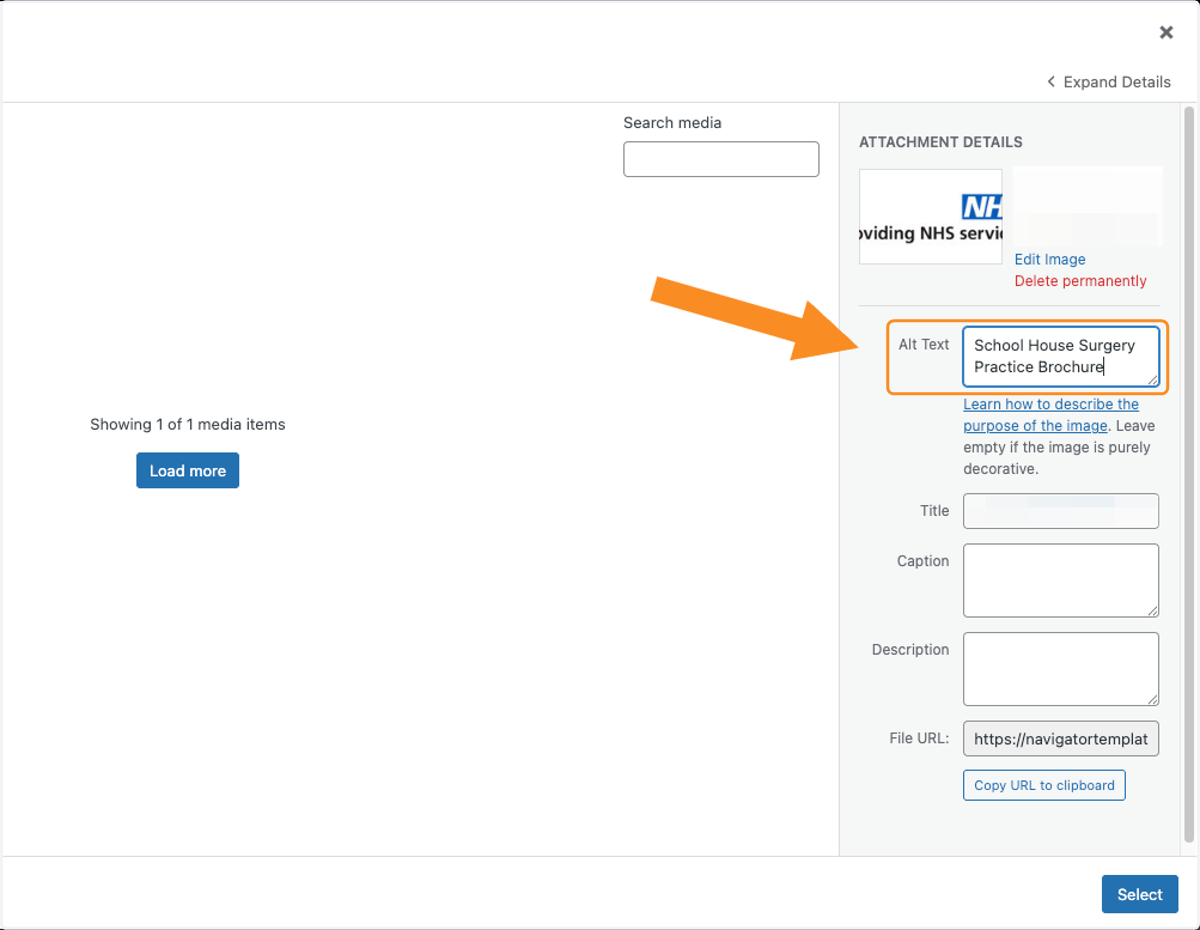Click inside the Caption textarea
Image resolution: width=1200 pixels, height=930 pixels.
pyautogui.click(x=1061, y=581)
